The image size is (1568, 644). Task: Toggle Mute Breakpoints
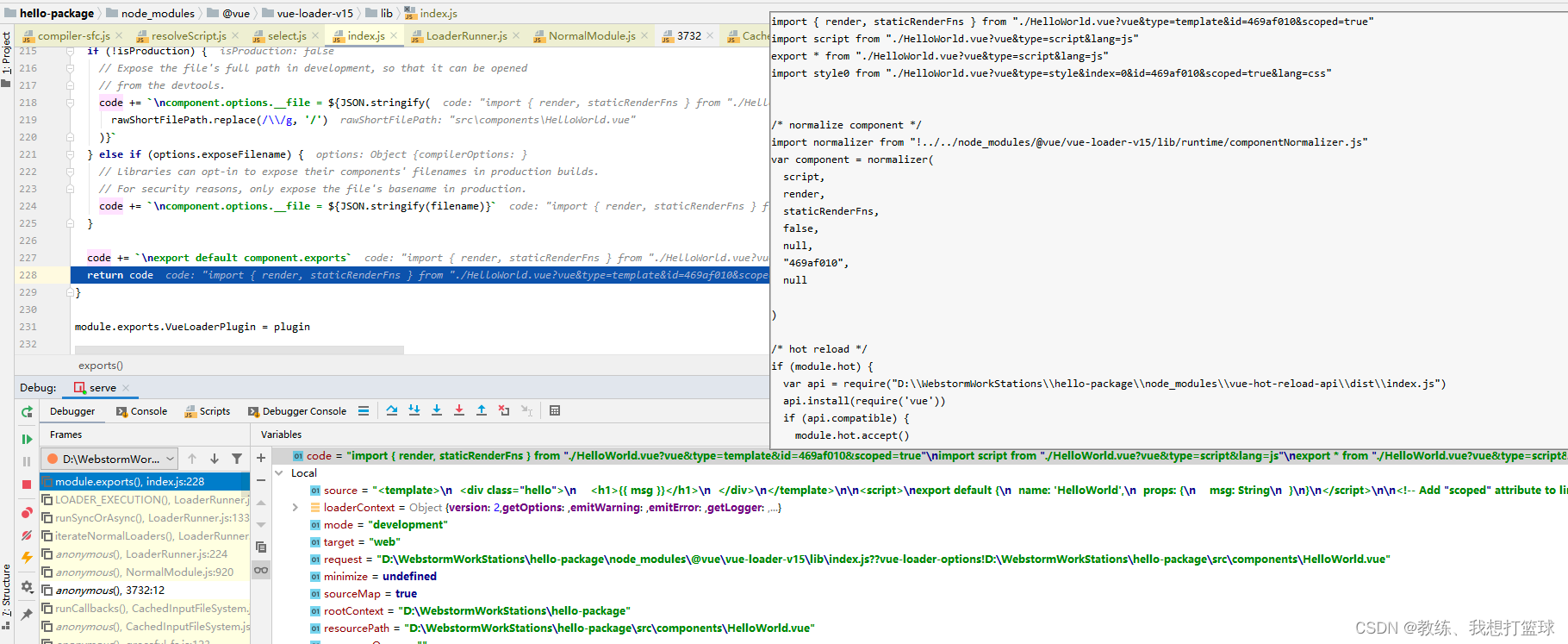27,535
